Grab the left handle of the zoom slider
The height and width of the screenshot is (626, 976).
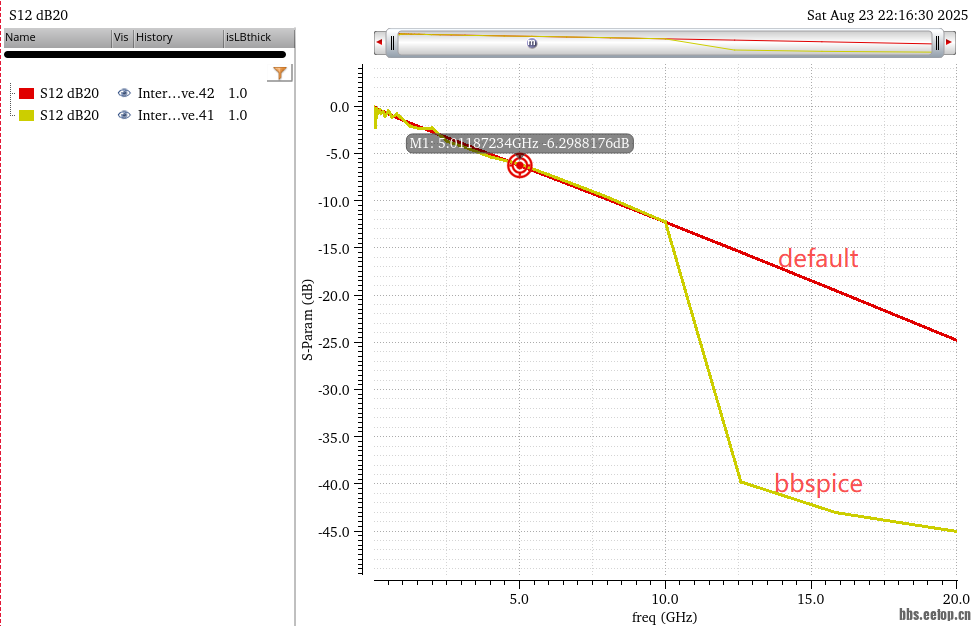point(393,43)
